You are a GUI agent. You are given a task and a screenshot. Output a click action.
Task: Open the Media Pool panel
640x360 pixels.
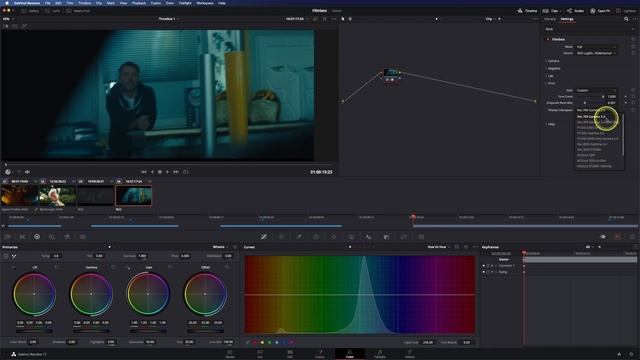[x=78, y=11]
